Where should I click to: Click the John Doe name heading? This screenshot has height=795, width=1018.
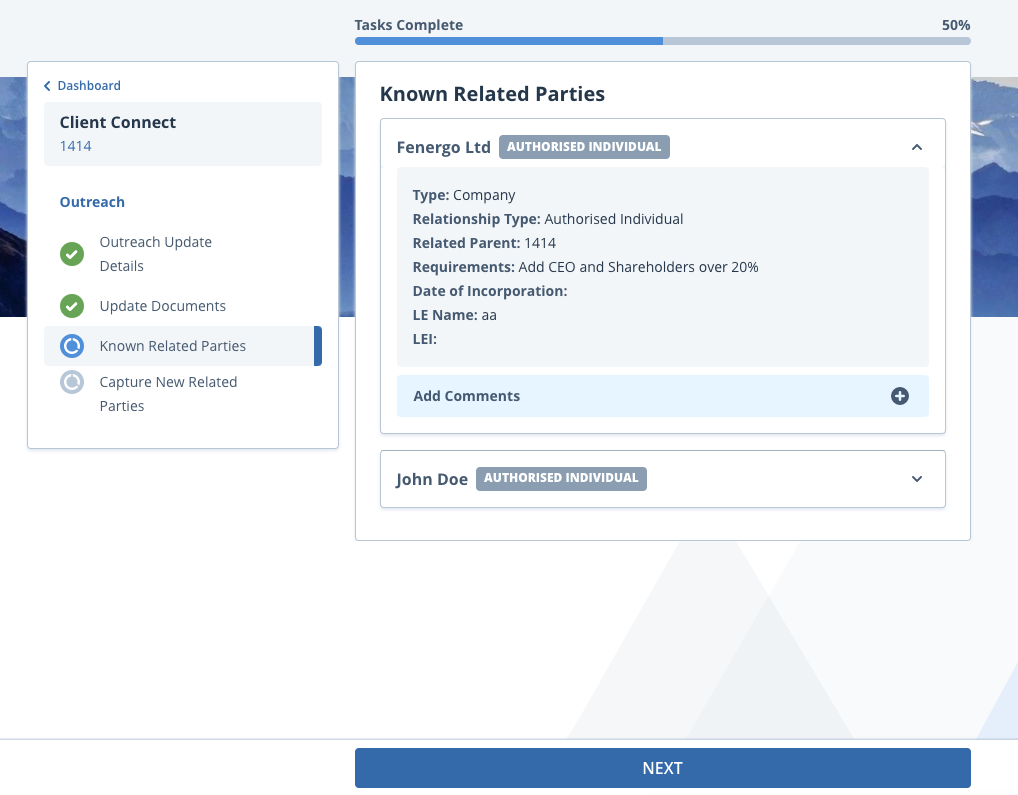431,479
